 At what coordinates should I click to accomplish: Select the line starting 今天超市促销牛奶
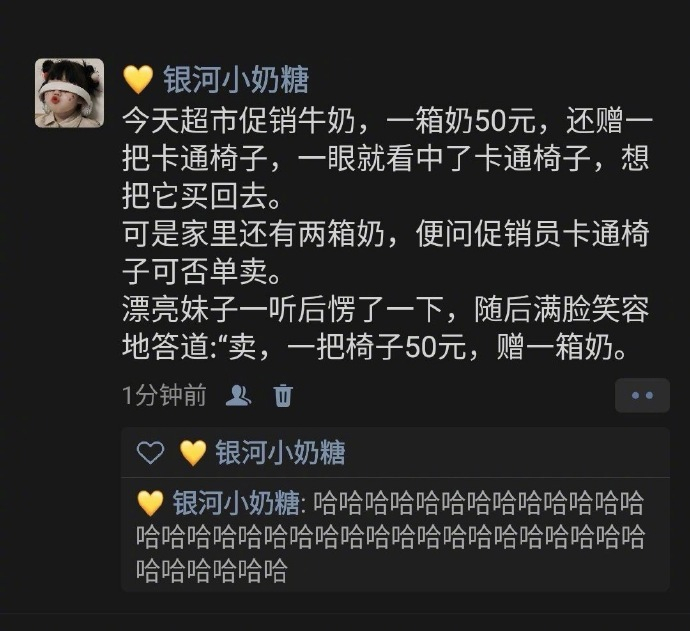[387, 121]
